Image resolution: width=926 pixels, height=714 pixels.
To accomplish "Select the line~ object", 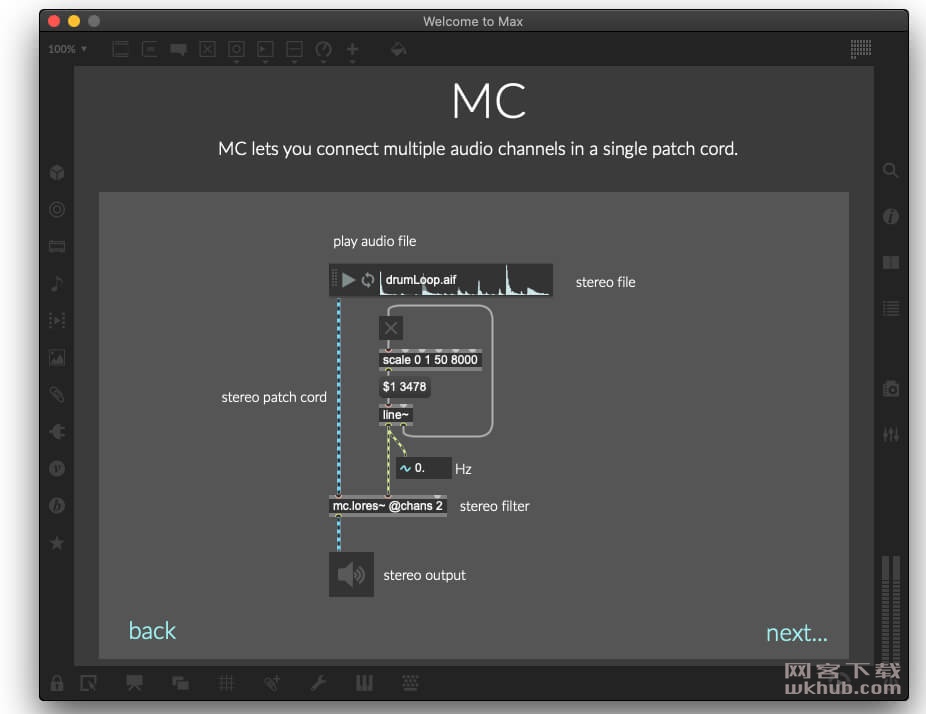I will (x=395, y=415).
